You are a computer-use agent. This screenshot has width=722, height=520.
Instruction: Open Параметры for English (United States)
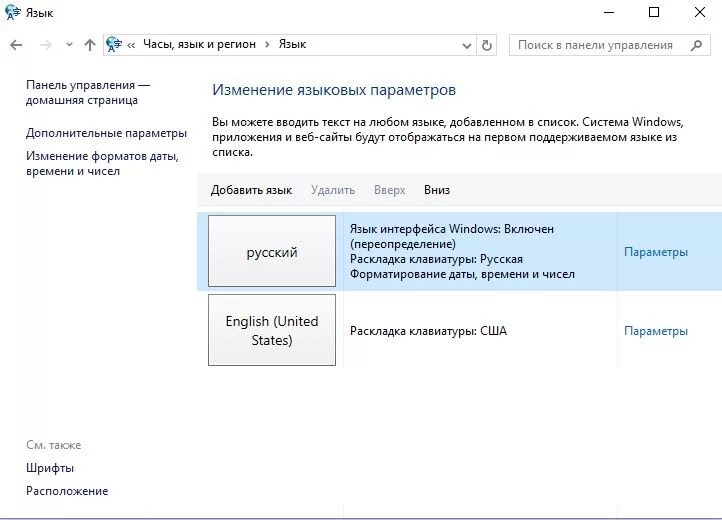coord(656,331)
